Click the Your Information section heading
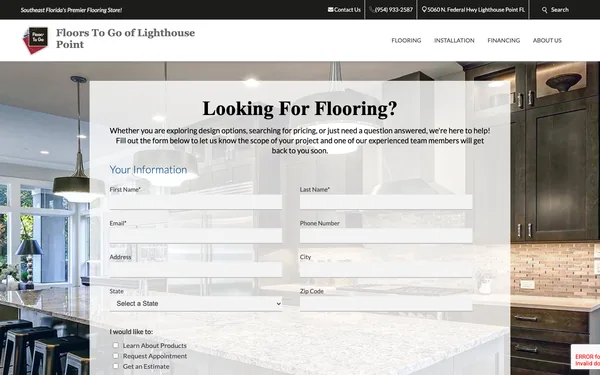The image size is (600, 375). click(148, 170)
